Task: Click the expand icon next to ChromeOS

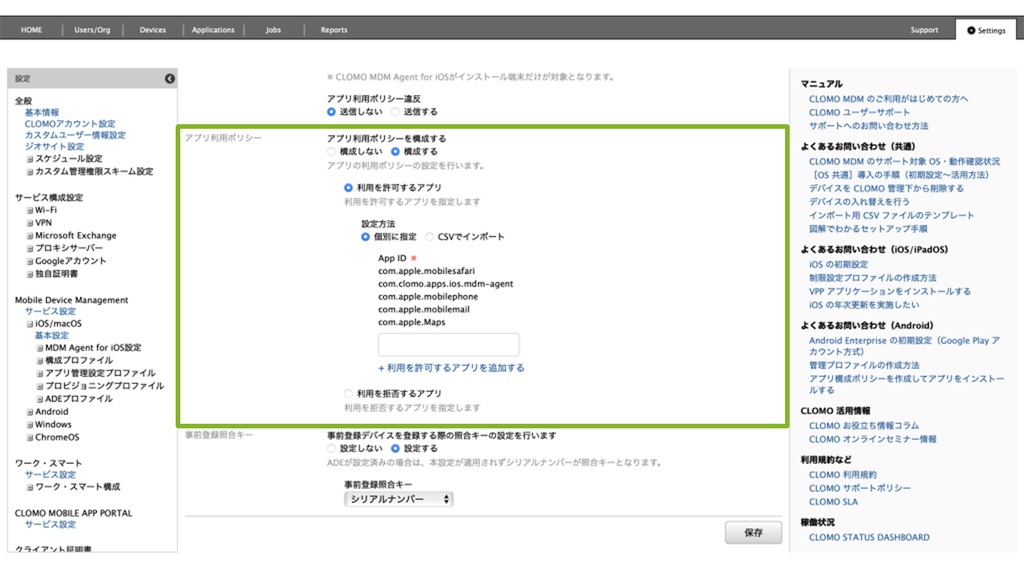Action: [30, 437]
